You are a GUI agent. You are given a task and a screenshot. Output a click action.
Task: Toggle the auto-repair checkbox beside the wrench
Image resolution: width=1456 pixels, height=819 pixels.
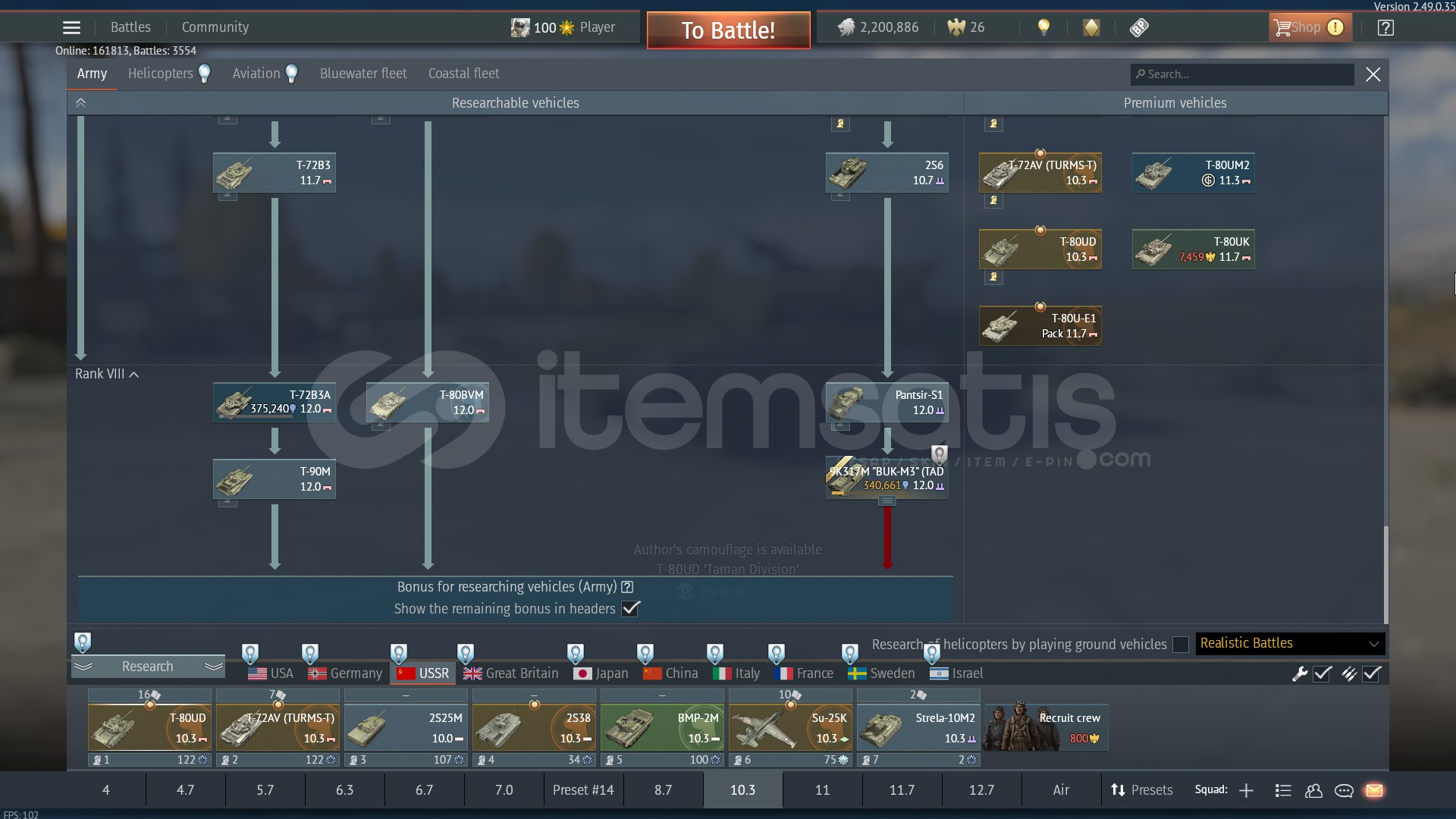click(1323, 673)
